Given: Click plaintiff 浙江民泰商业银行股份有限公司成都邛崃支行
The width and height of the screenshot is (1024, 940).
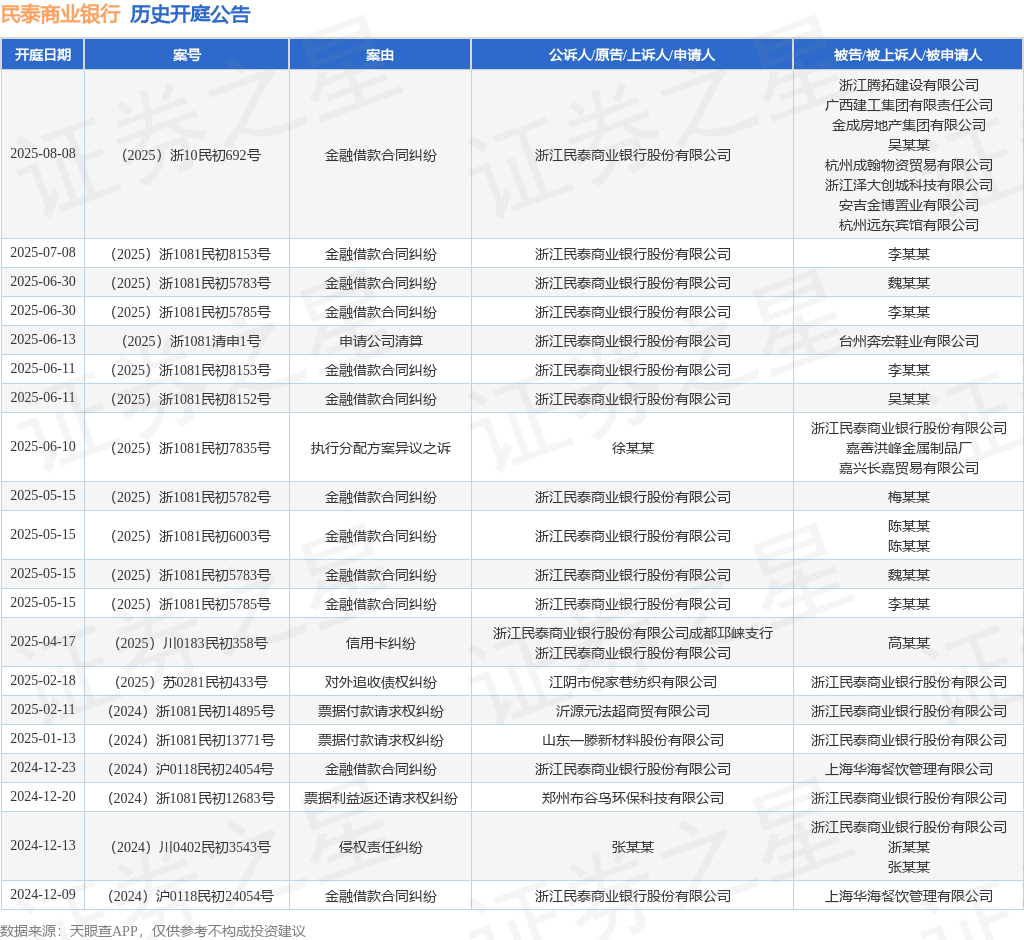Looking at the screenshot, I should [x=633, y=634].
